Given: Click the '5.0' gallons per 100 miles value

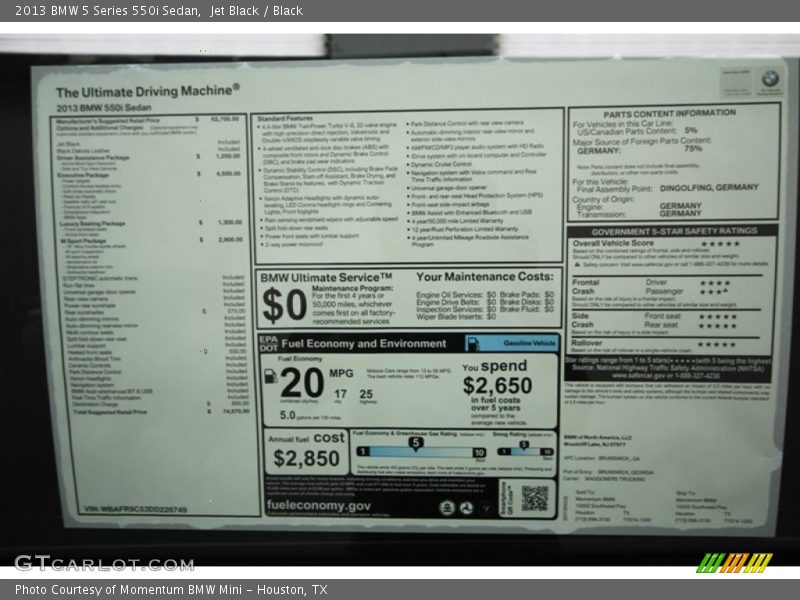Looking at the screenshot, I should 287,415.
